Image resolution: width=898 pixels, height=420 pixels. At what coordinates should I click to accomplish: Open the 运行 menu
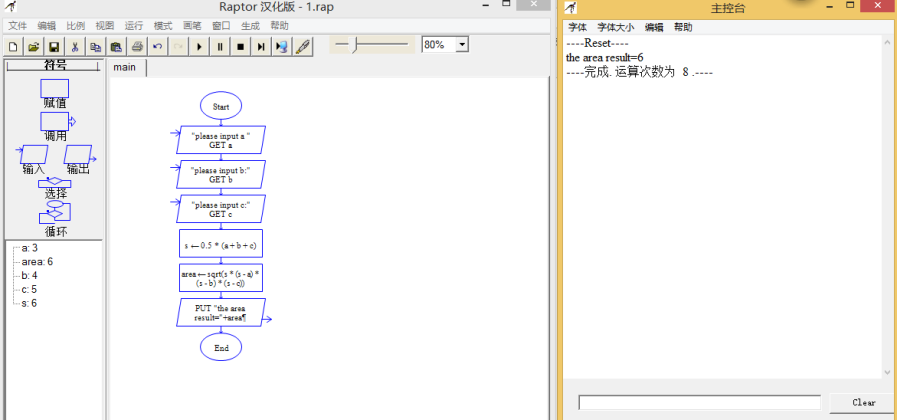click(134, 26)
